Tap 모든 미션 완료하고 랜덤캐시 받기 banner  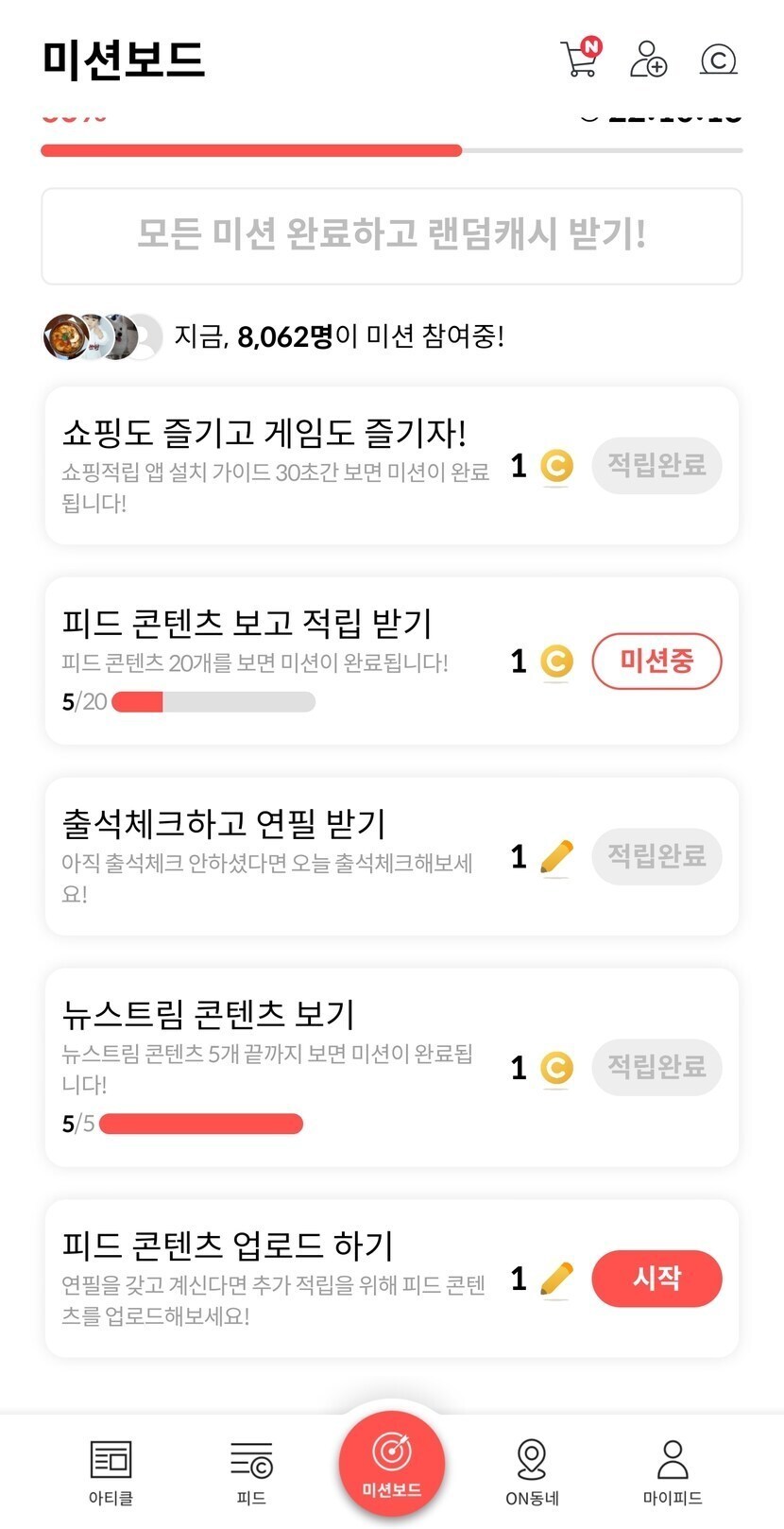coord(391,234)
